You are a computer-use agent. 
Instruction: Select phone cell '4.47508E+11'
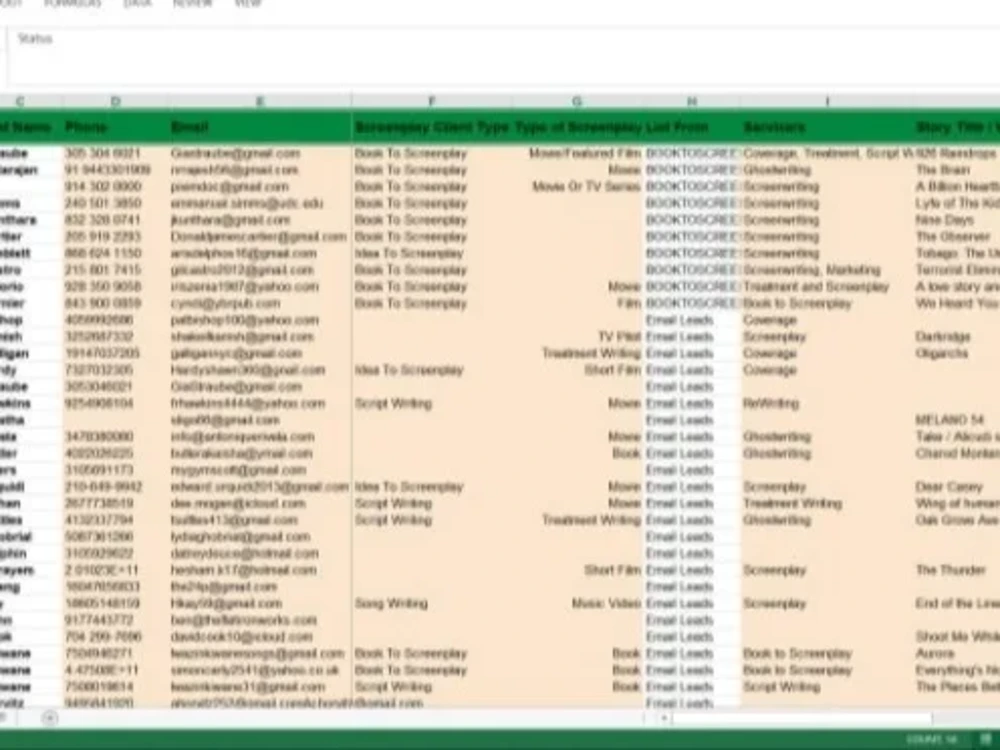pos(115,670)
